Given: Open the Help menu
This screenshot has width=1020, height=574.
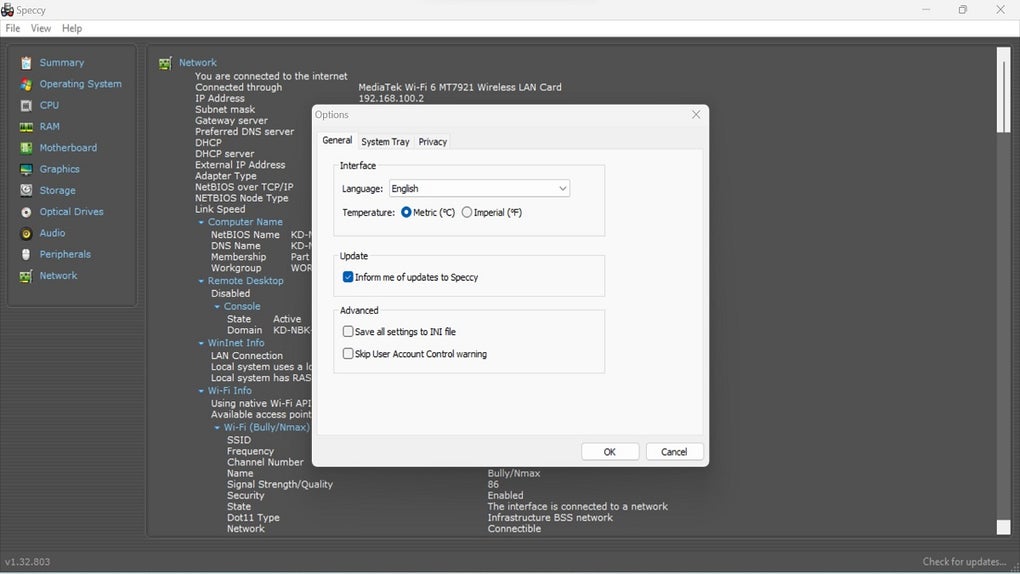Looking at the screenshot, I should coord(72,29).
